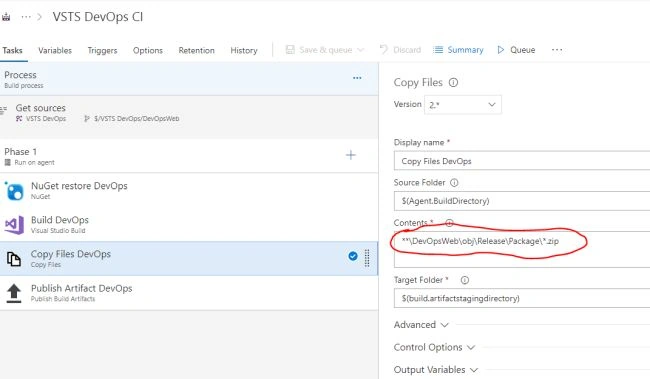Click the Display name input field

(521, 161)
